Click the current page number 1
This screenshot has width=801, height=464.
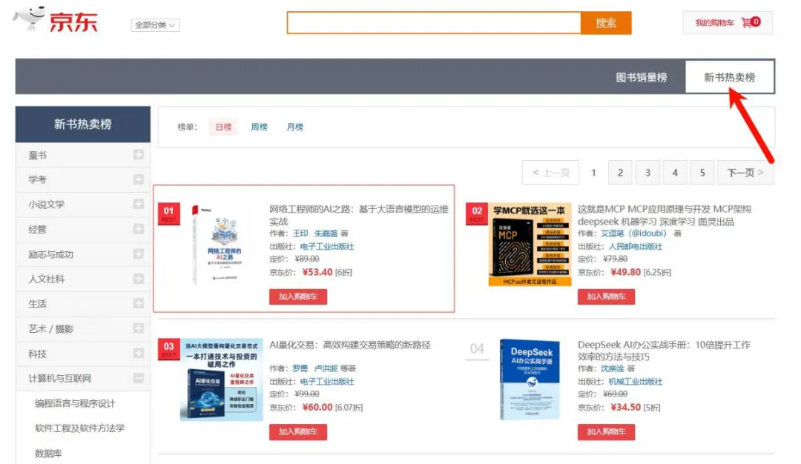pyautogui.click(x=594, y=173)
